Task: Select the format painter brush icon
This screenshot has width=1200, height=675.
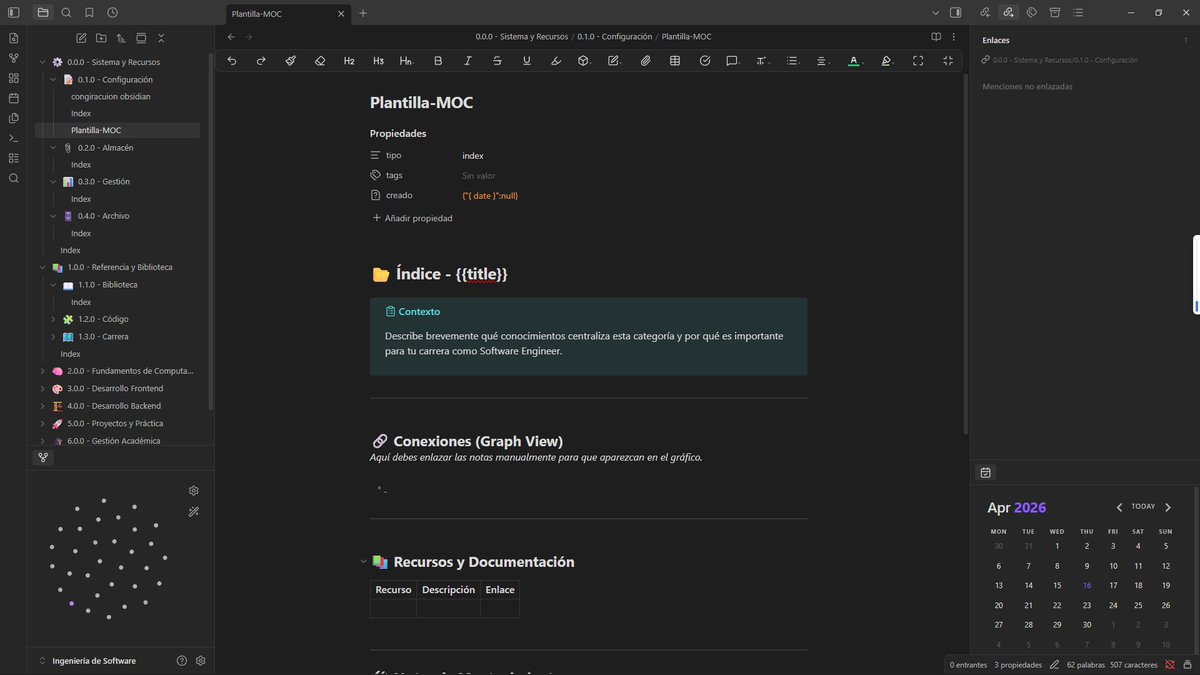Action: coord(290,61)
